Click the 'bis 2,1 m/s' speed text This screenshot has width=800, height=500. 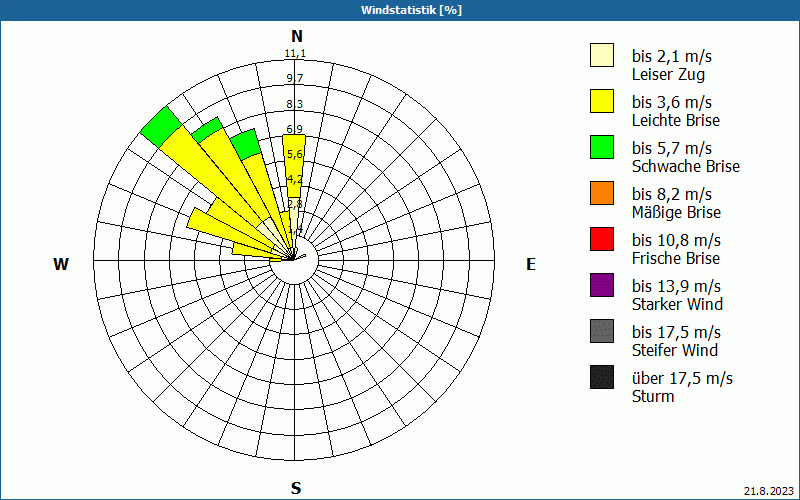(671, 56)
